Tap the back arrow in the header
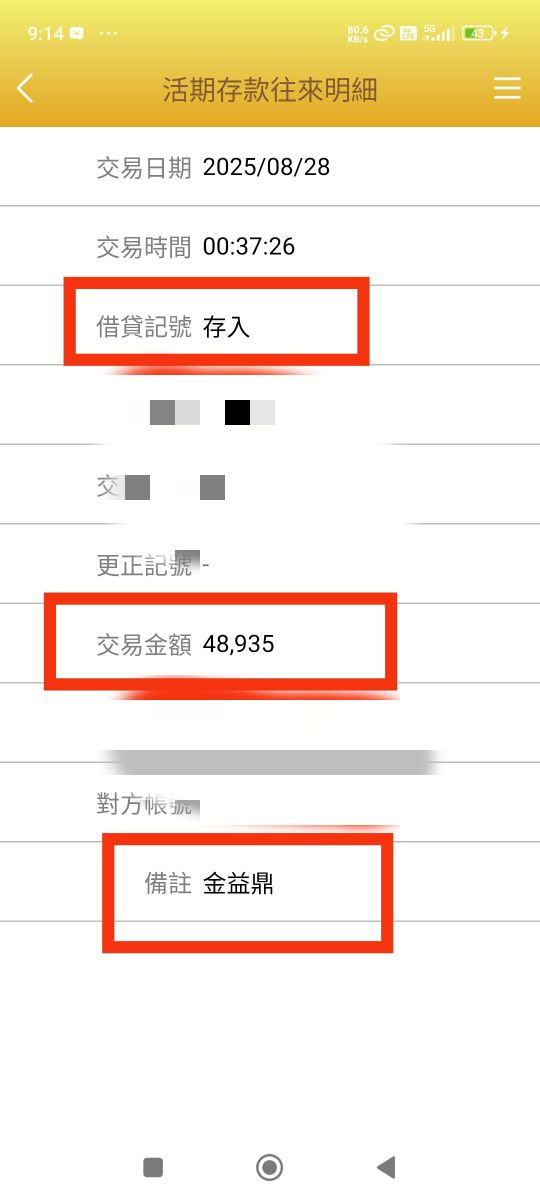The height and width of the screenshot is (1200, 540). (26, 88)
